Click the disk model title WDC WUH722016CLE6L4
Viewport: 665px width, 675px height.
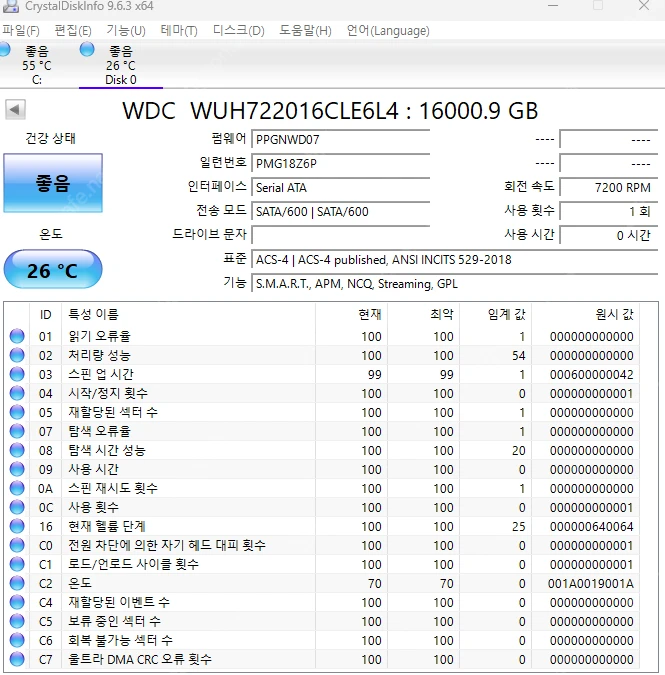tap(260, 111)
